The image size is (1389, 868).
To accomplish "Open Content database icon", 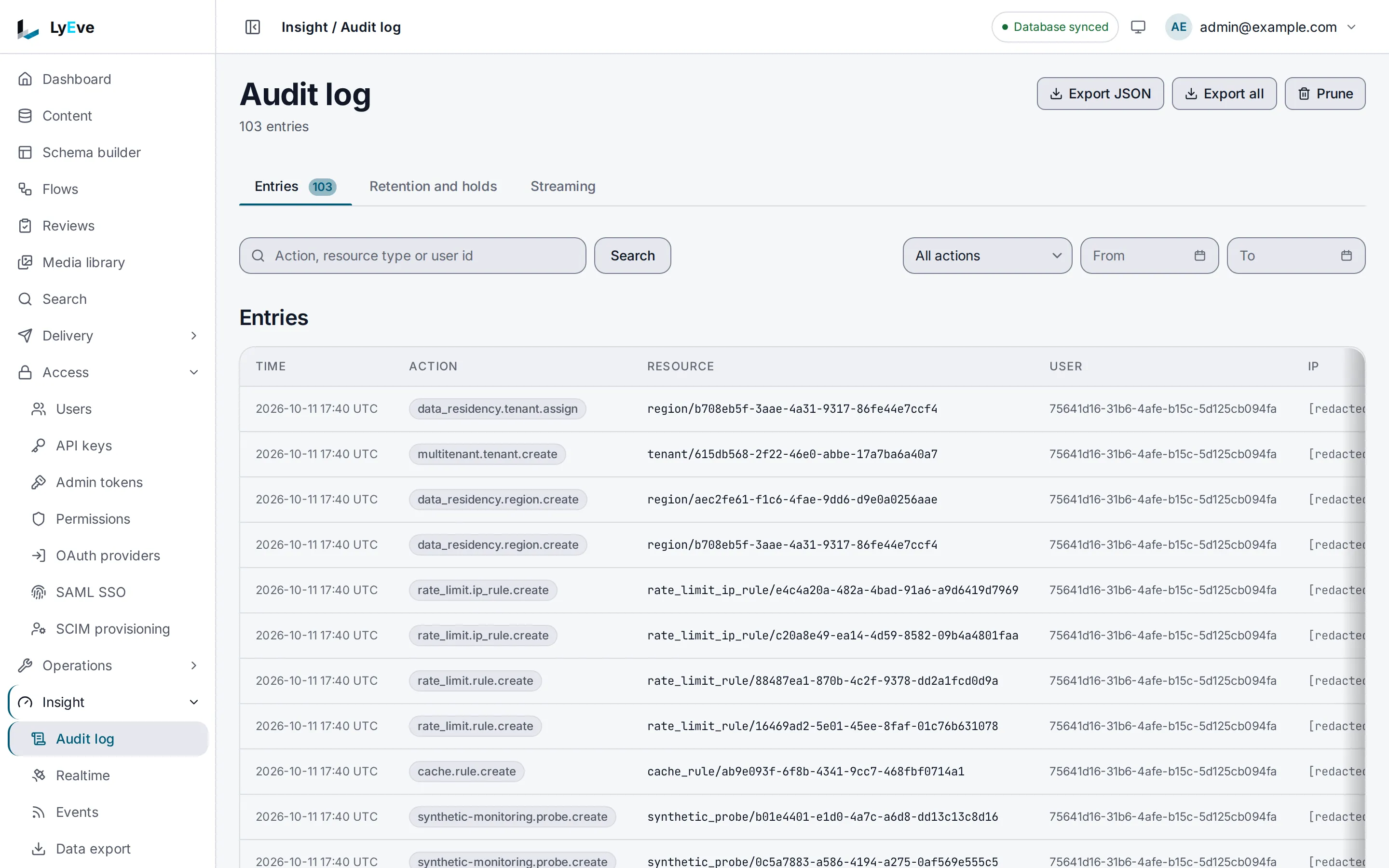I will 25,116.
